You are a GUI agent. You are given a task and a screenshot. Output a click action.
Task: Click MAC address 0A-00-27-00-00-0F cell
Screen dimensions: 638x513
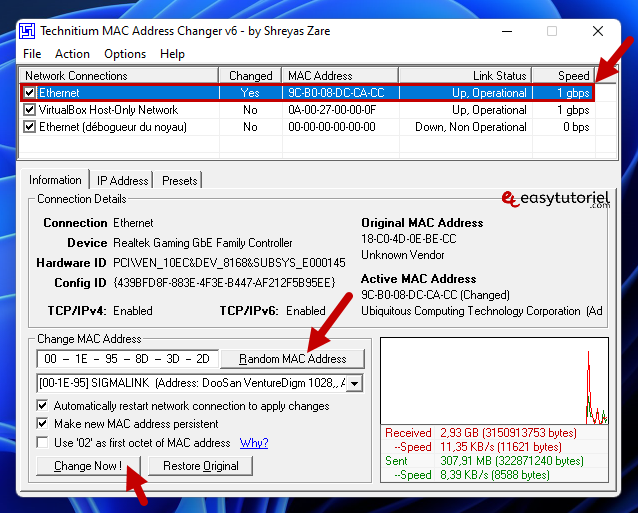[x=332, y=110]
